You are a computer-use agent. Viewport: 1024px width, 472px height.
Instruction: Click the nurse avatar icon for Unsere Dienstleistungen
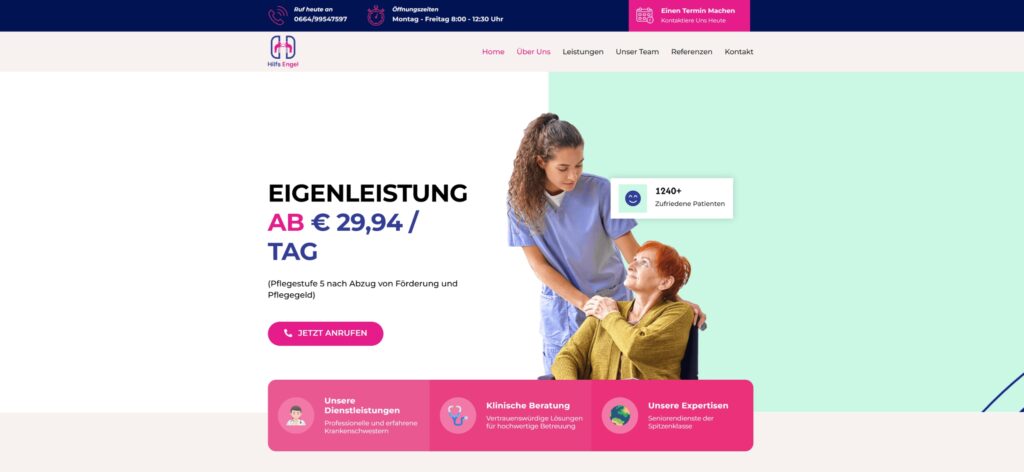click(296, 415)
